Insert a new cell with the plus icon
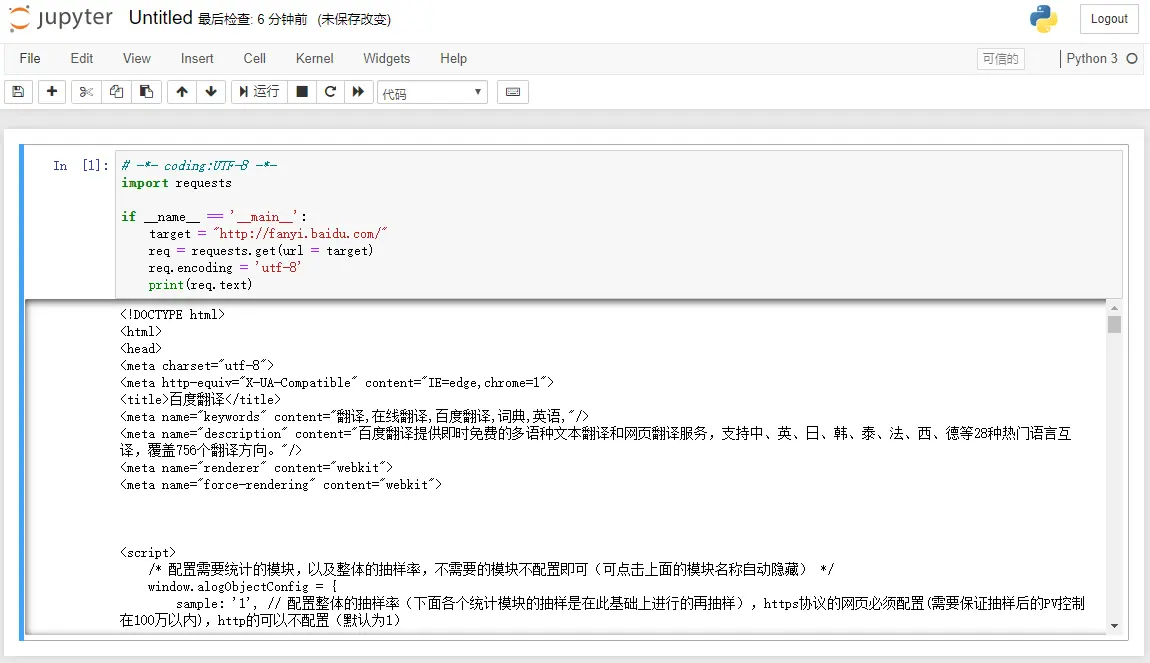 click(x=50, y=91)
